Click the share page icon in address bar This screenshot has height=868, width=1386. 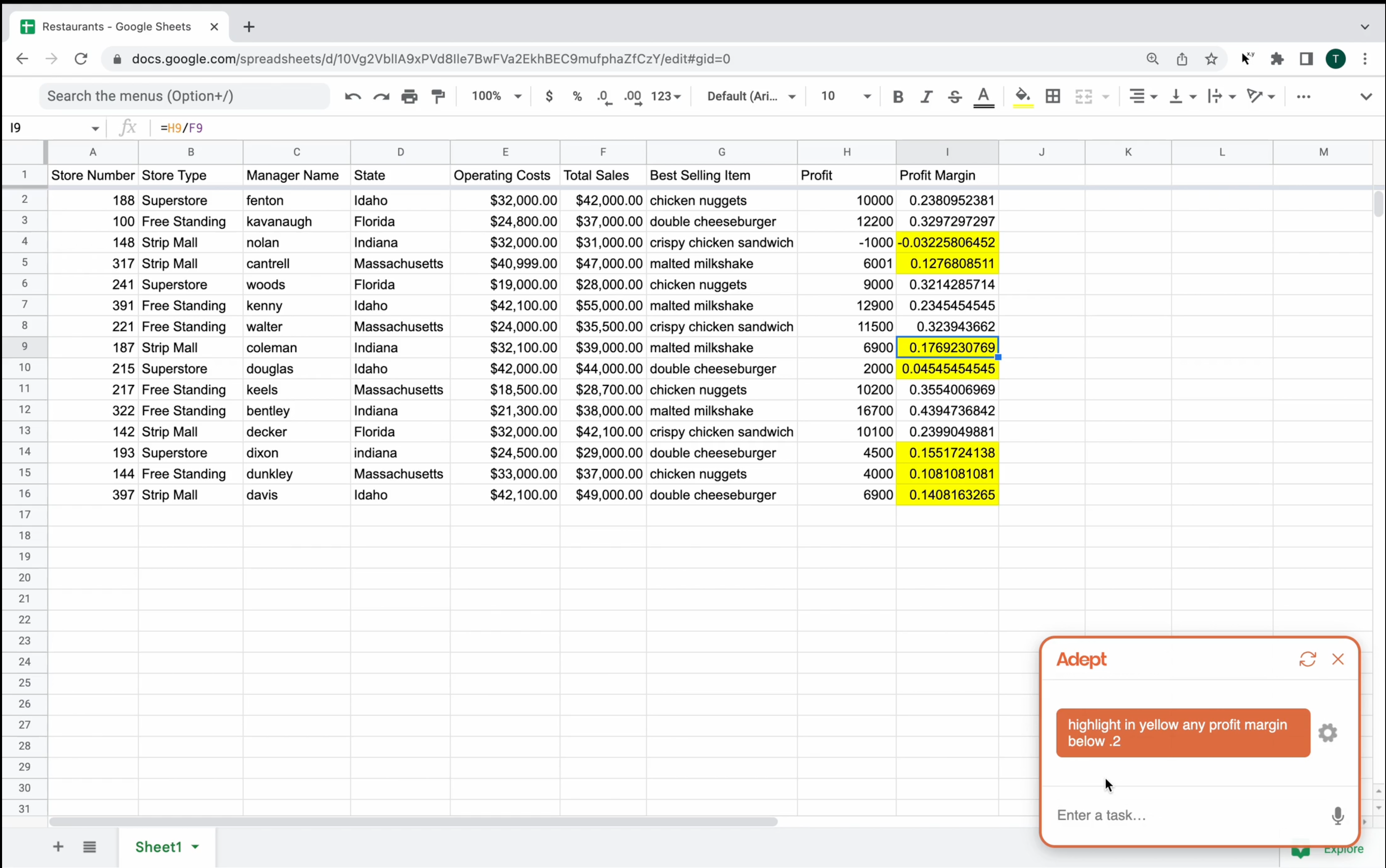[1182, 59]
